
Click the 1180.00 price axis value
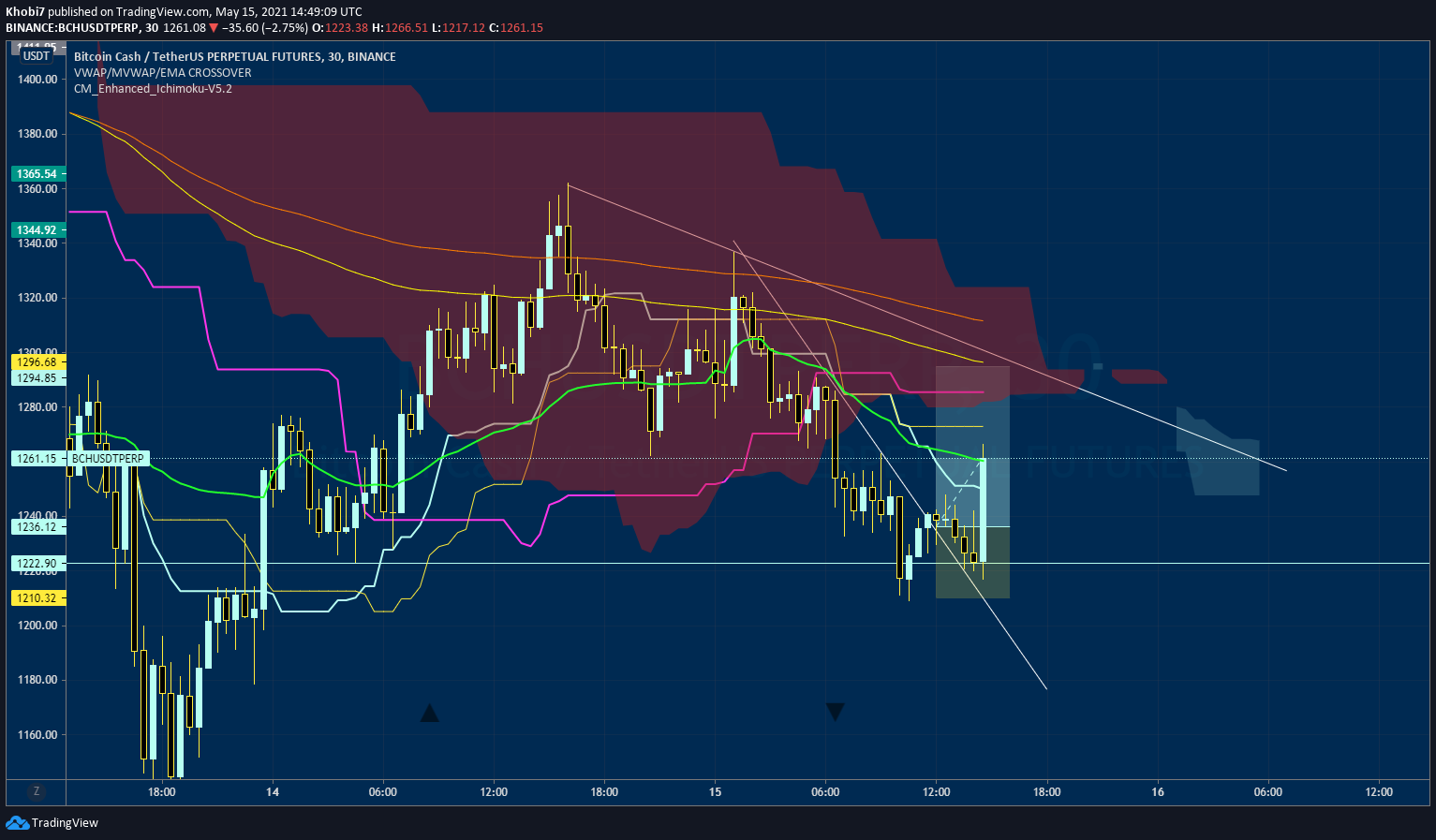[37, 680]
